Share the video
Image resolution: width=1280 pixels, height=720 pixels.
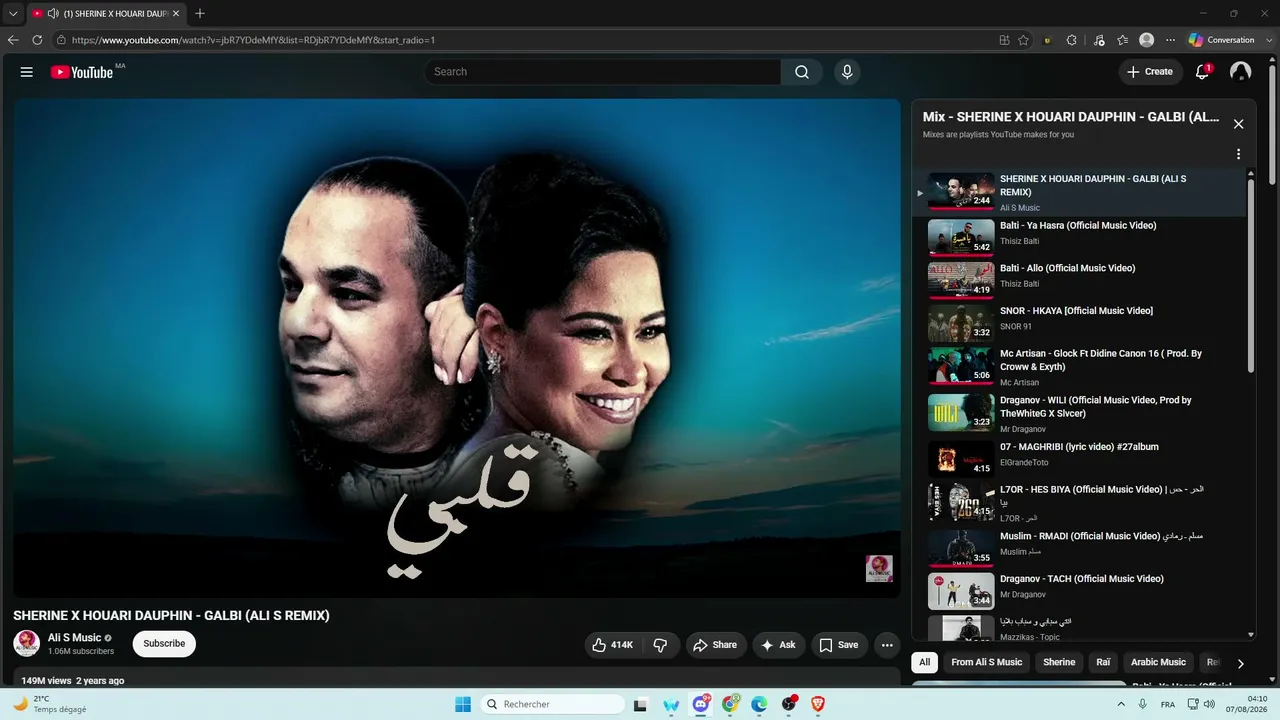click(x=715, y=645)
